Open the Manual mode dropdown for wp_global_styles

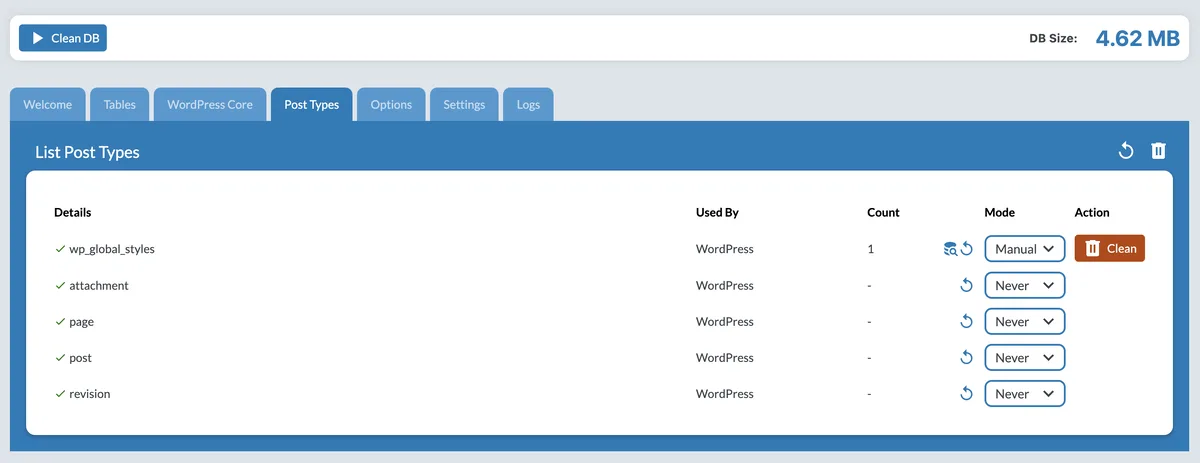coord(1025,249)
